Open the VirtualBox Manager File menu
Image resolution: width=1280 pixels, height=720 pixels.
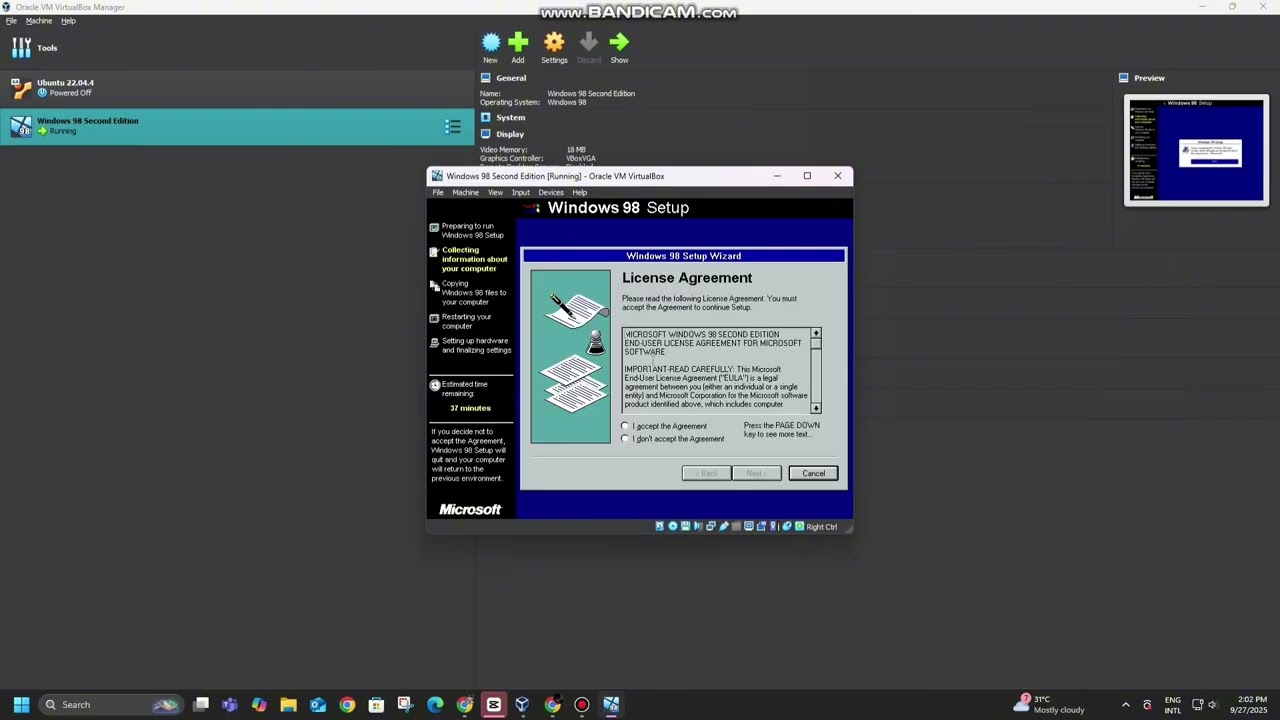tap(11, 21)
